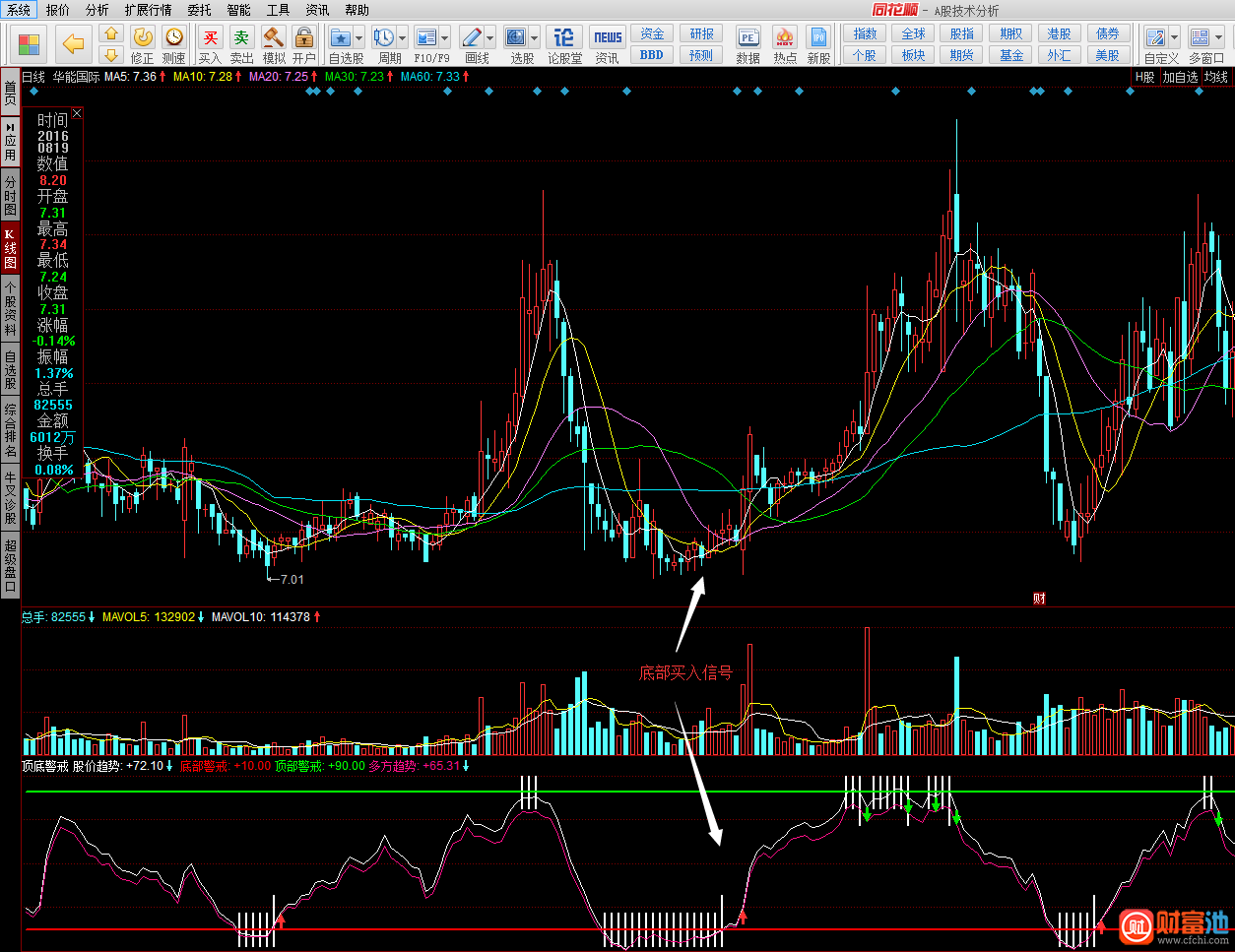Click the 预测 button
Screen dimensions: 1235x952
[x=701, y=55]
